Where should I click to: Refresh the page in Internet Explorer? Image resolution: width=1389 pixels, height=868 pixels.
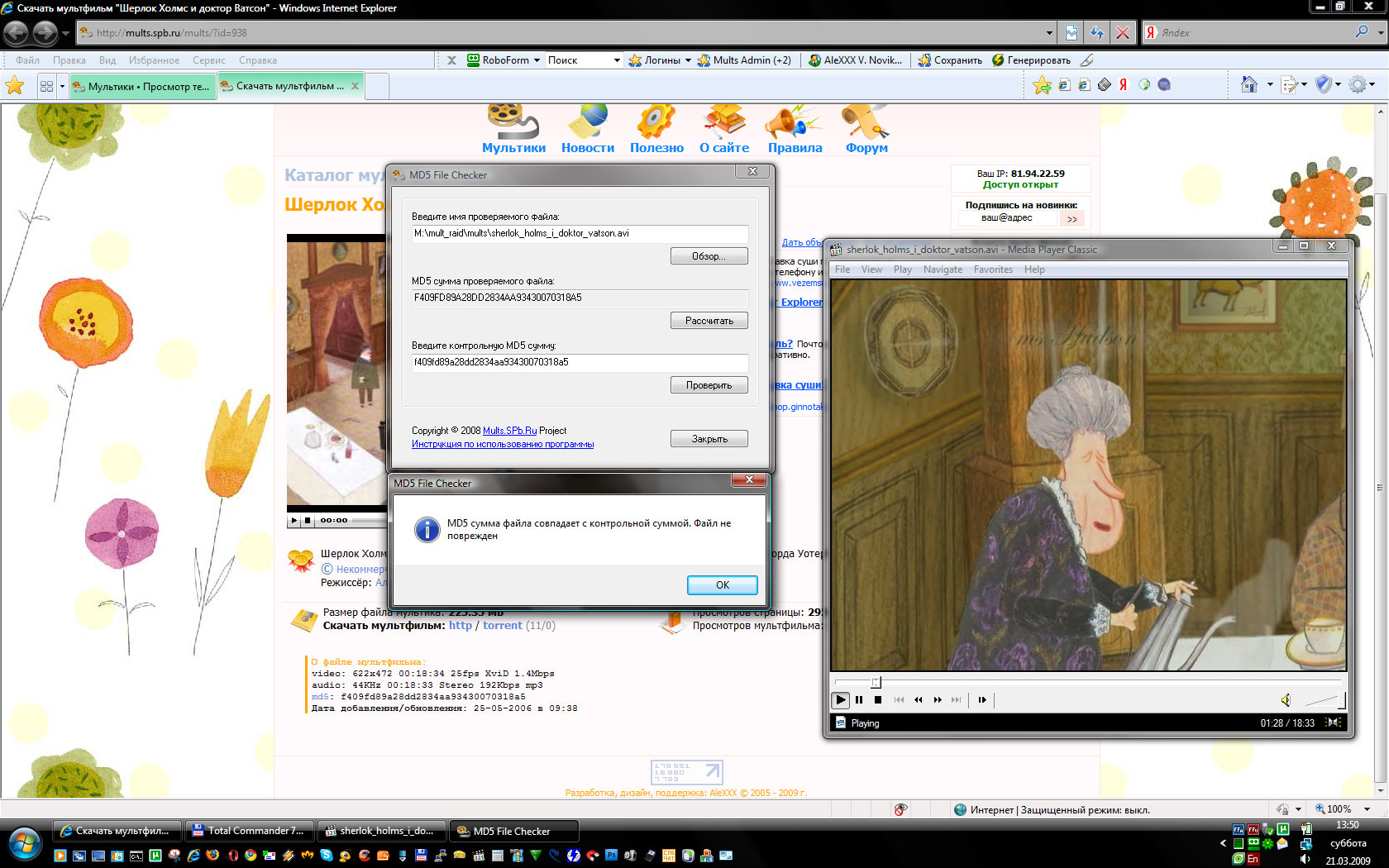(1096, 33)
